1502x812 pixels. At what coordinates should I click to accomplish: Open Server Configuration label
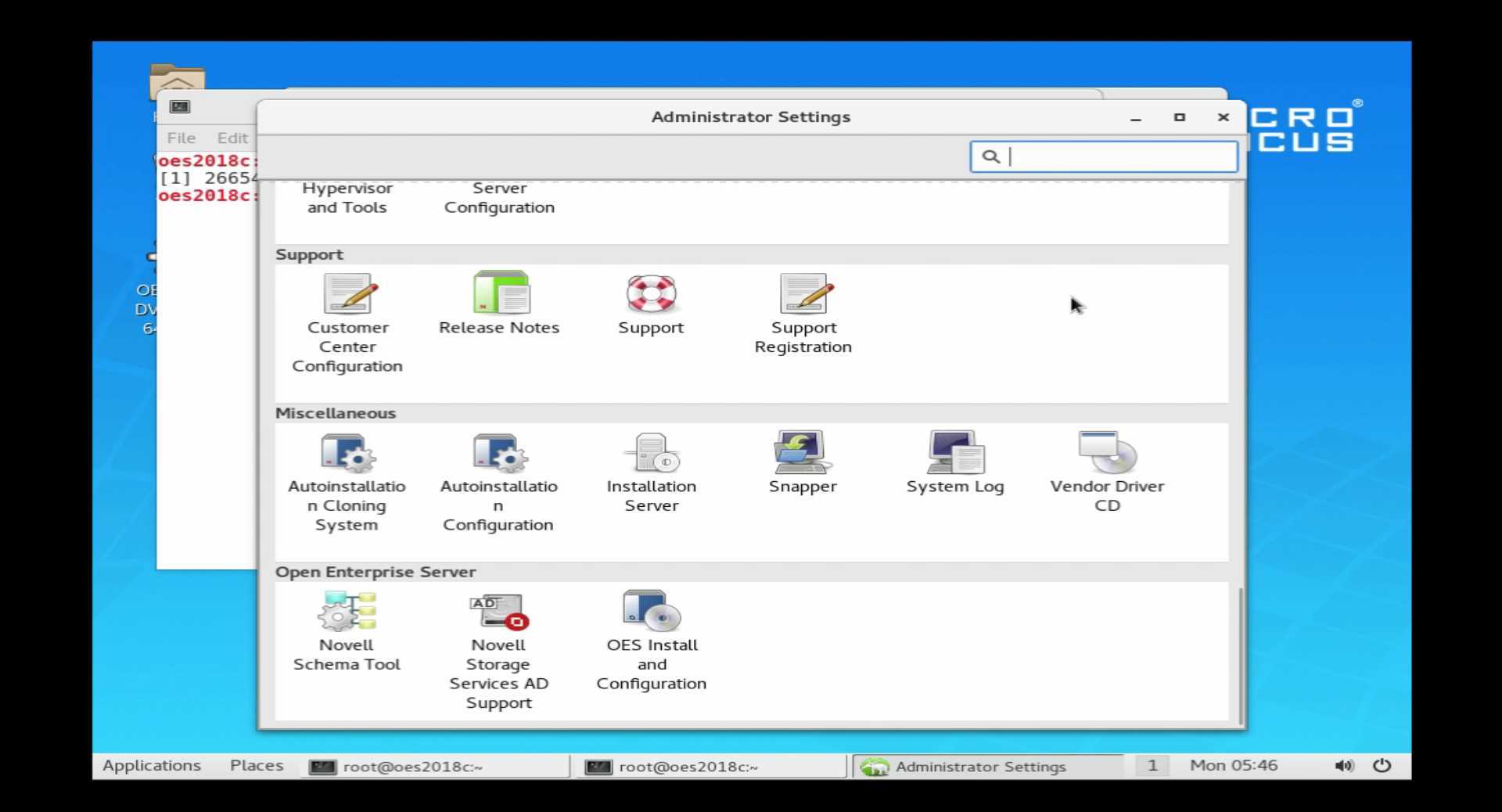(x=499, y=198)
